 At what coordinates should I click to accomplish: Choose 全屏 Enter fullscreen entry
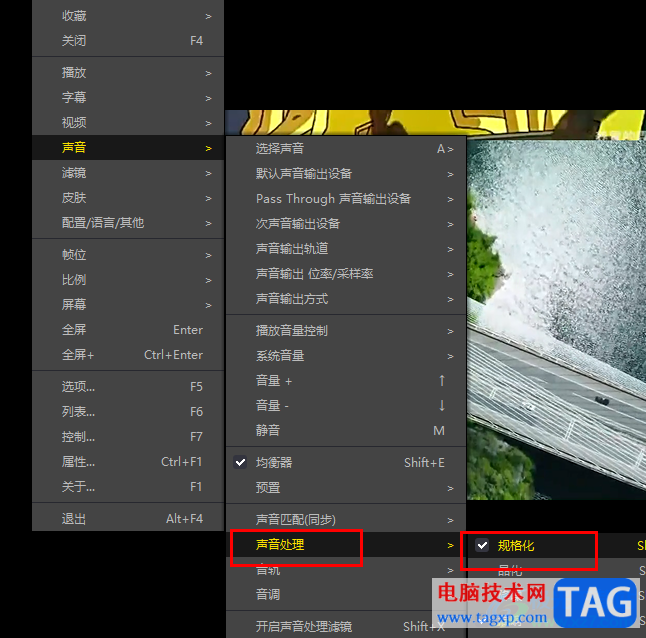point(128,330)
